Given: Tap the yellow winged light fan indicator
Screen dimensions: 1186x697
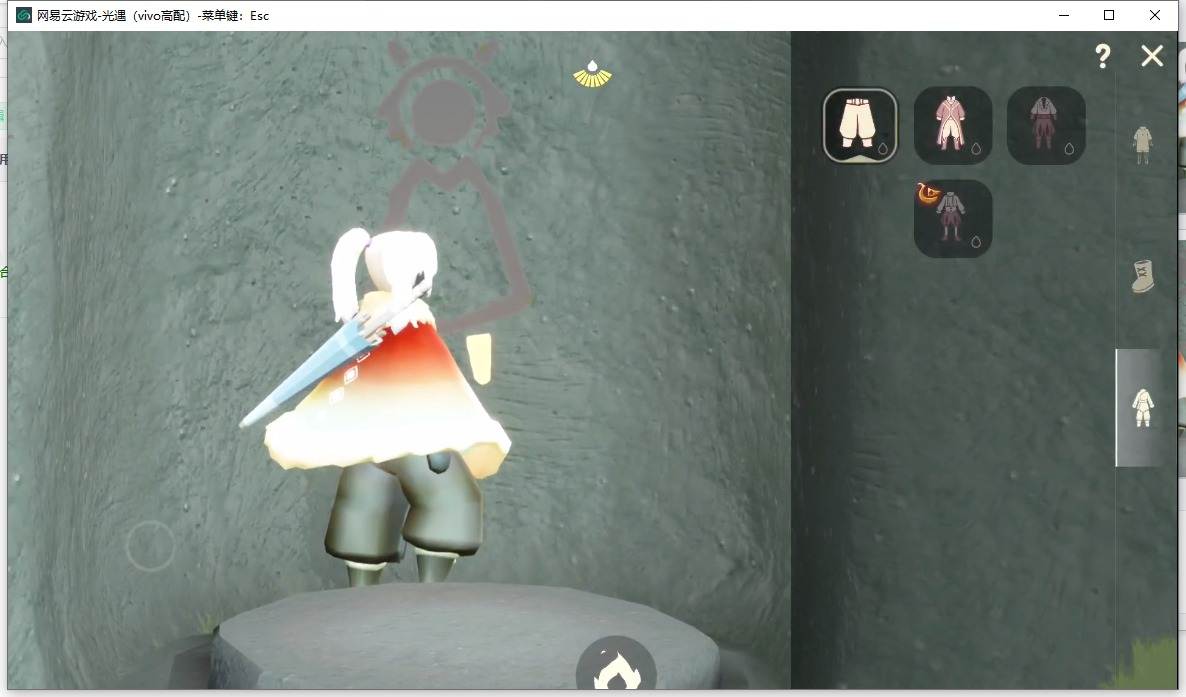Looking at the screenshot, I should 592,74.
